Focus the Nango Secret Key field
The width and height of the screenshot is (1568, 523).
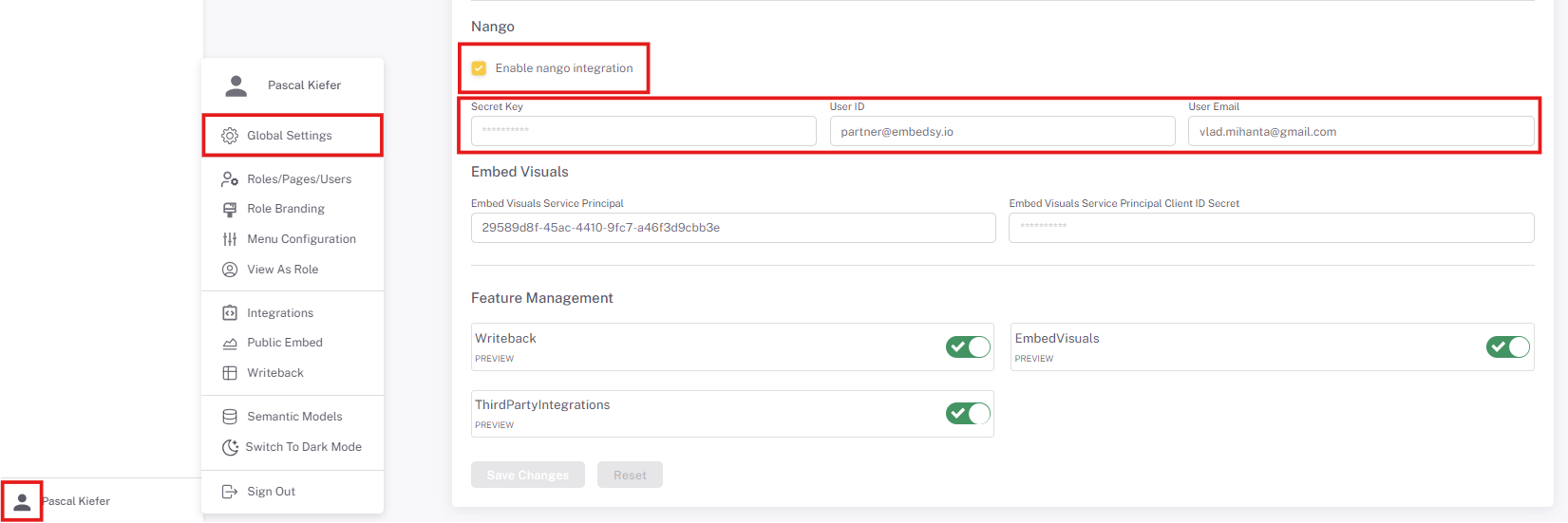643,131
